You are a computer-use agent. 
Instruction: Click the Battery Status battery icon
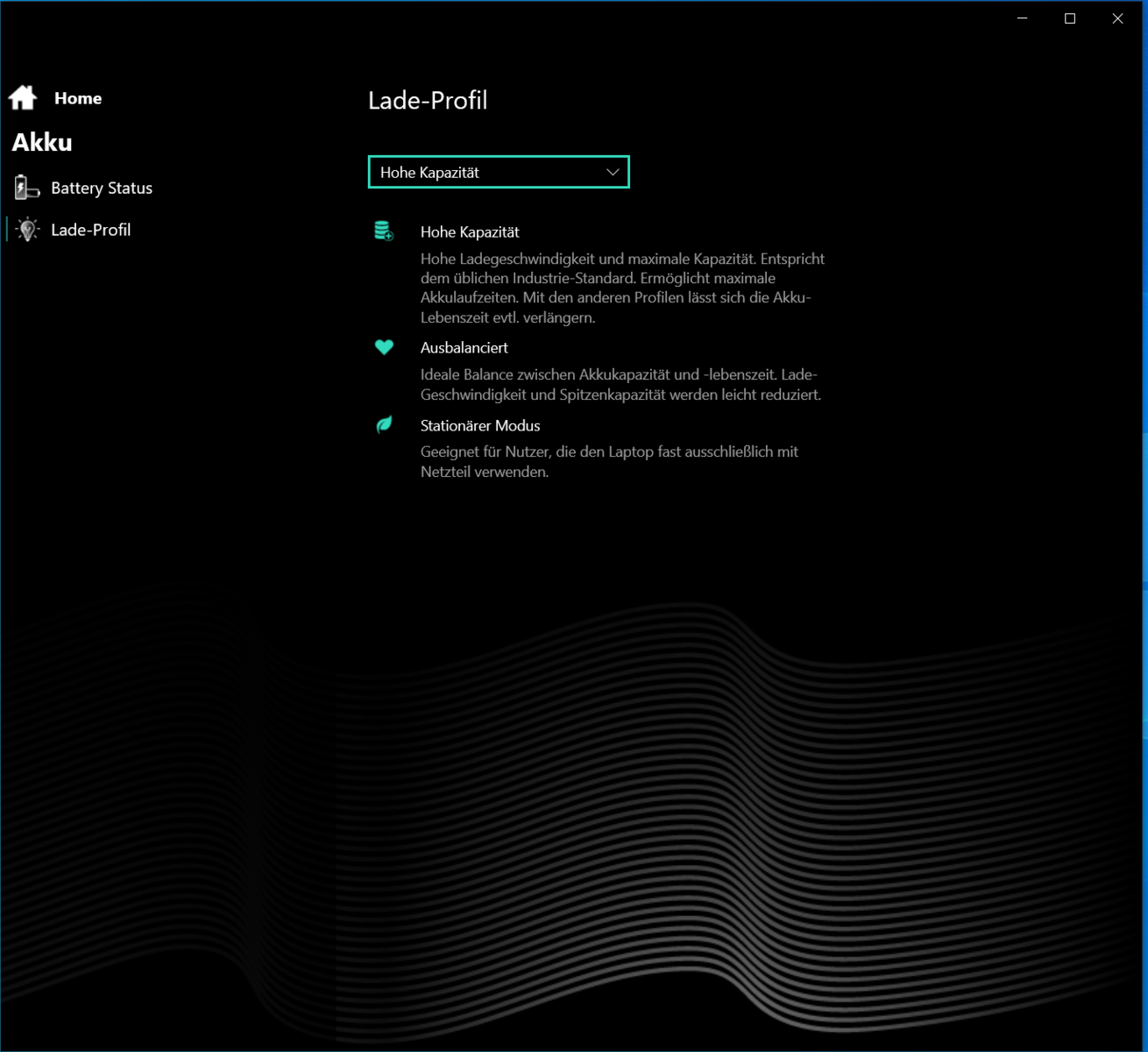point(26,188)
